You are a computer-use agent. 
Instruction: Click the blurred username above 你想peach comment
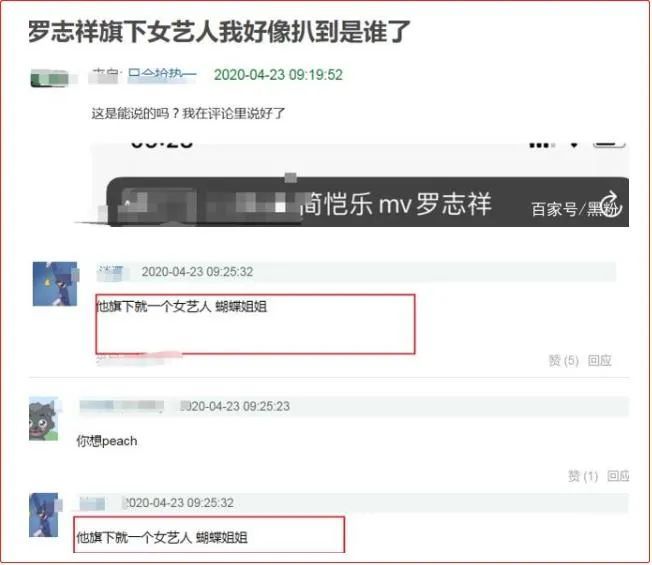(121, 406)
